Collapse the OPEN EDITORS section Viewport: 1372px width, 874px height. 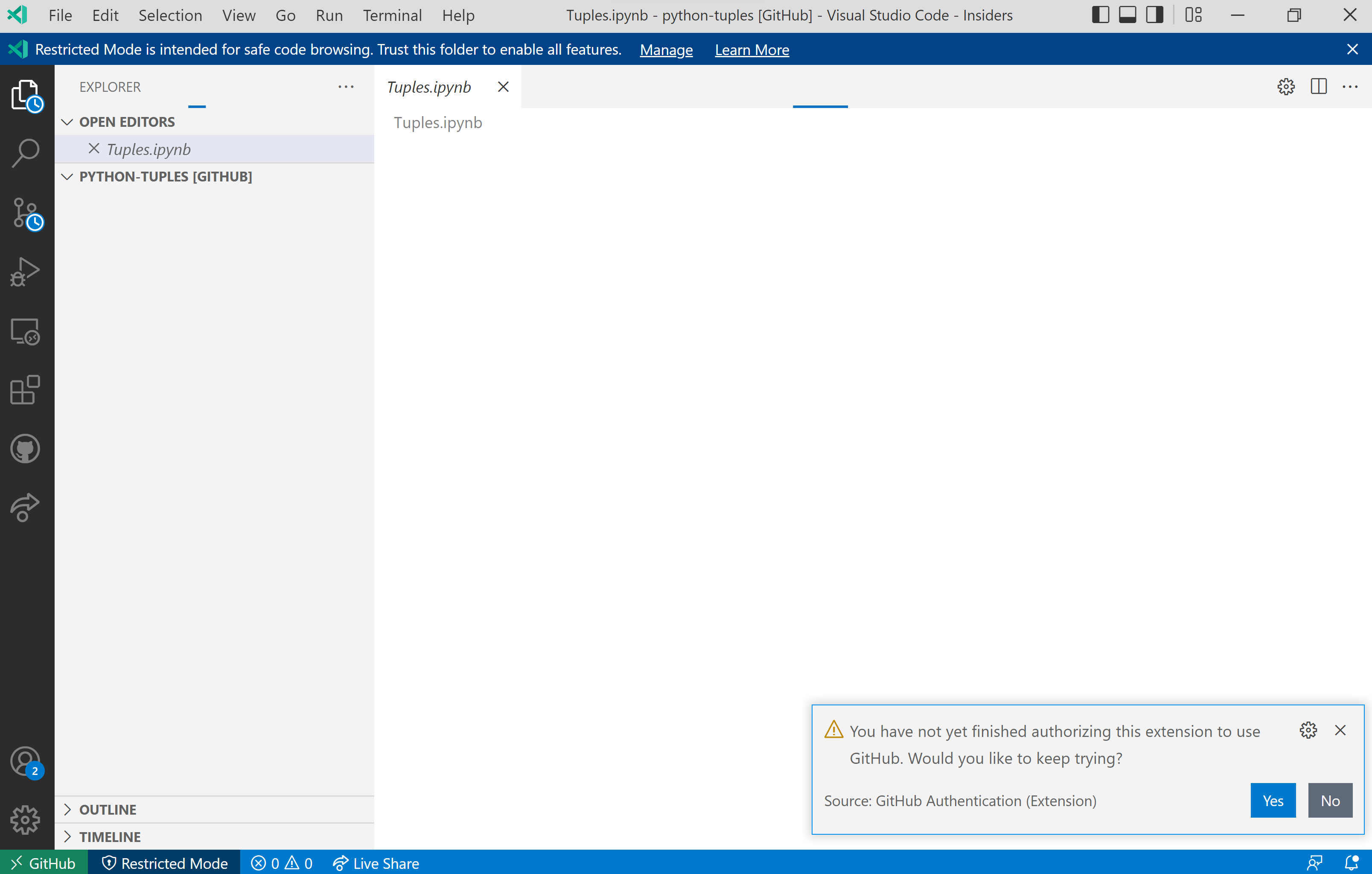[x=67, y=121]
